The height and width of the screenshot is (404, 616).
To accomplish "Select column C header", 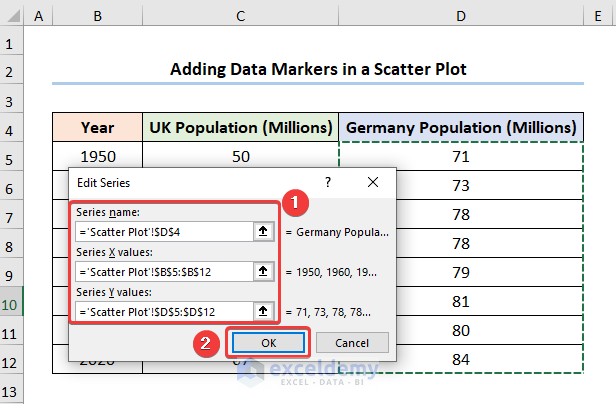I will coord(240,16).
